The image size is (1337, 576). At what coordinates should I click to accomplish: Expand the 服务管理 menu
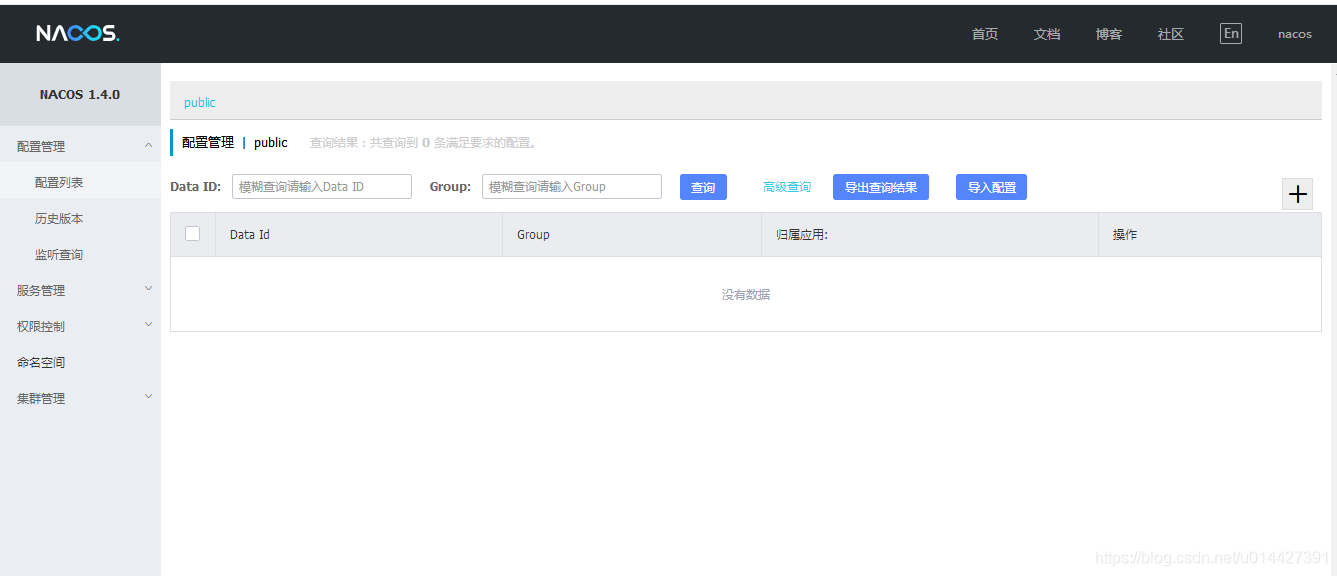(80, 290)
